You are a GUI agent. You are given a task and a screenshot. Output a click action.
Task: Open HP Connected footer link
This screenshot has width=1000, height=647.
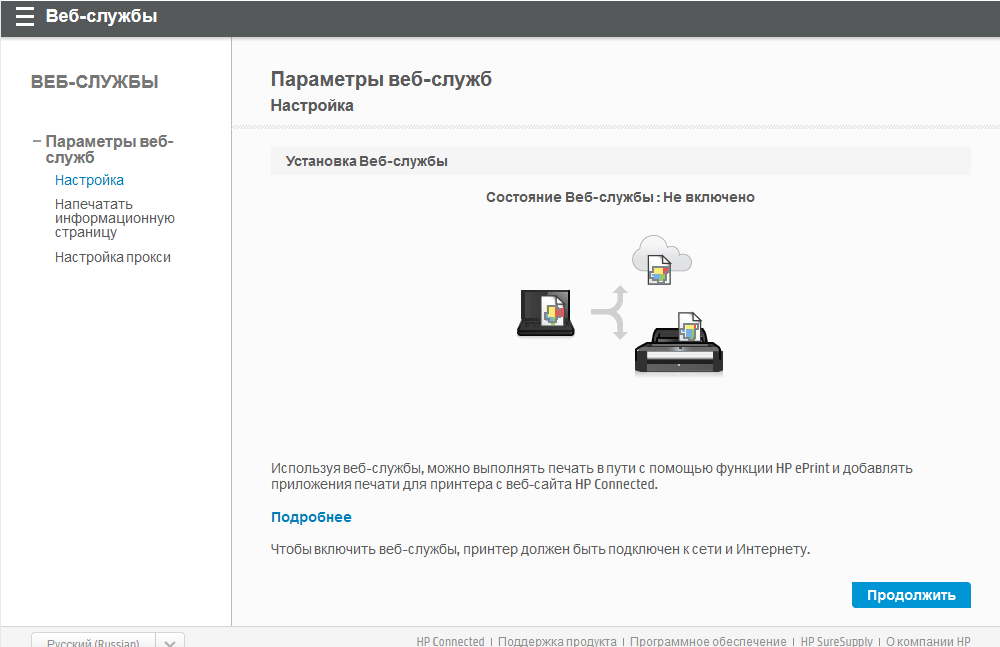coord(450,641)
